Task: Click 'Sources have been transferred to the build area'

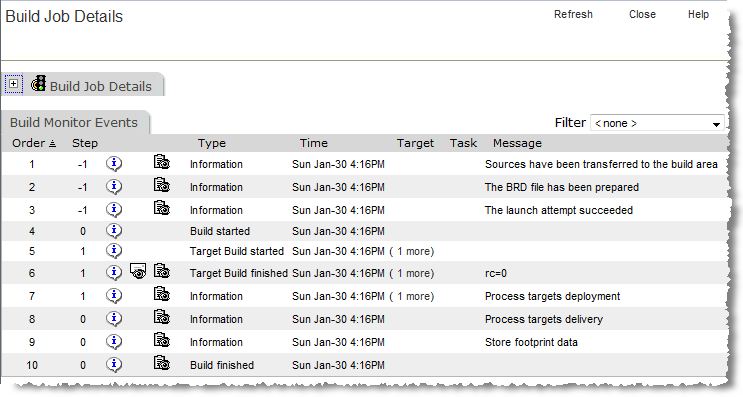Action: [601, 164]
